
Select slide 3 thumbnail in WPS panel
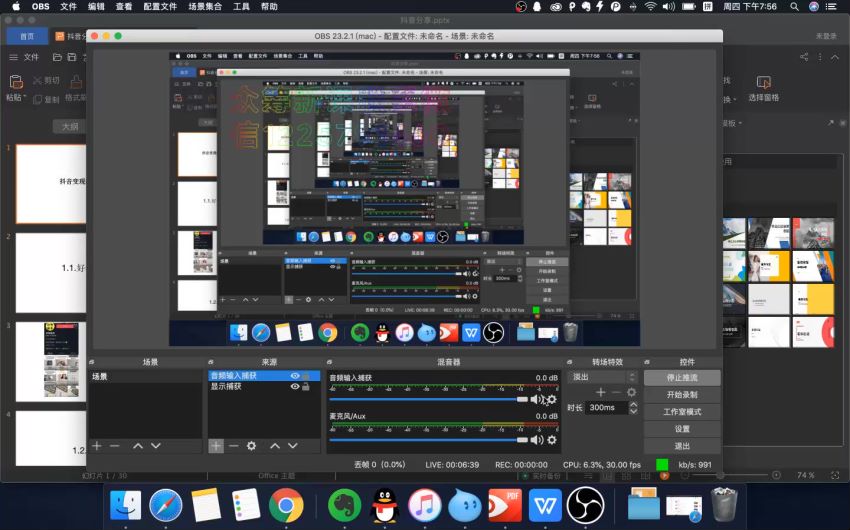51,361
